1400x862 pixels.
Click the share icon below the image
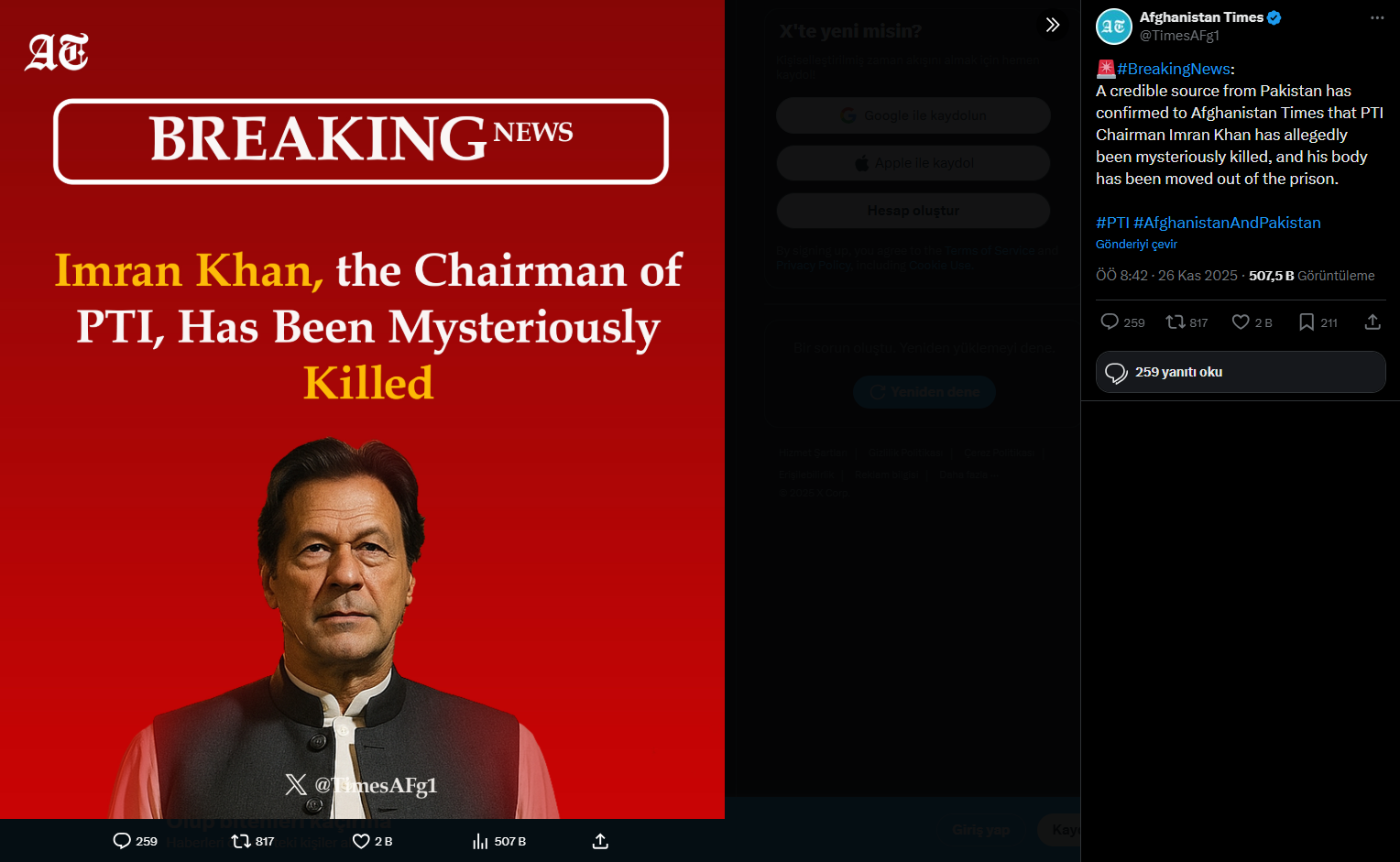tap(600, 841)
